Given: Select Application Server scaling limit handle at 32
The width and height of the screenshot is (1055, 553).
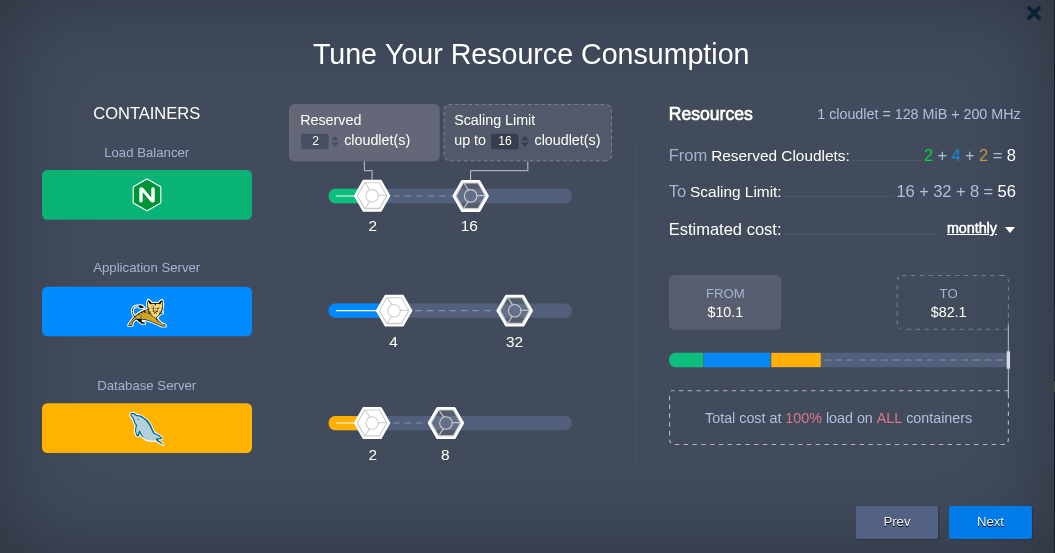Looking at the screenshot, I should (x=515, y=311).
